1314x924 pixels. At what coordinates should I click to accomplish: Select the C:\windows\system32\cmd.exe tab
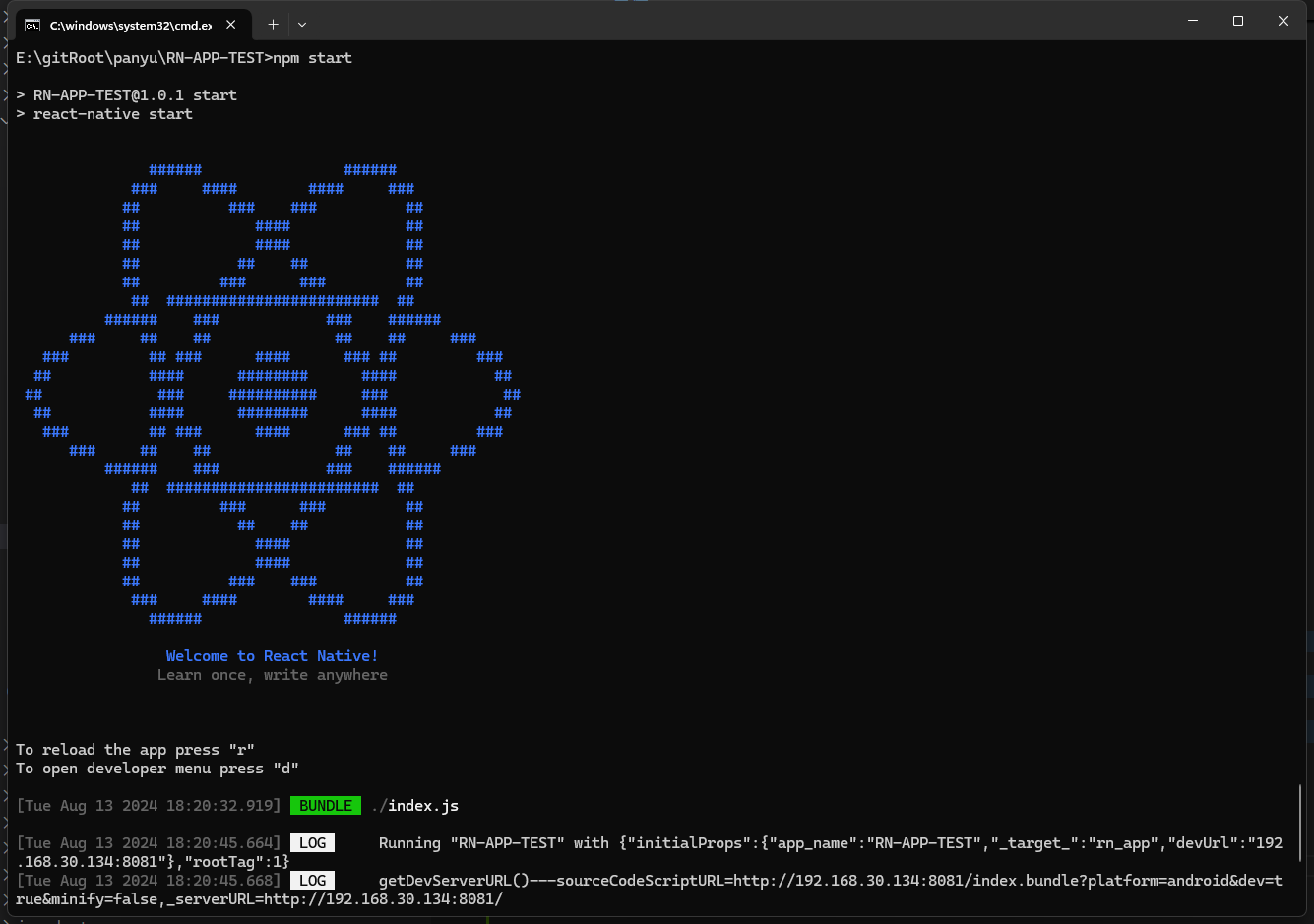tap(130, 25)
